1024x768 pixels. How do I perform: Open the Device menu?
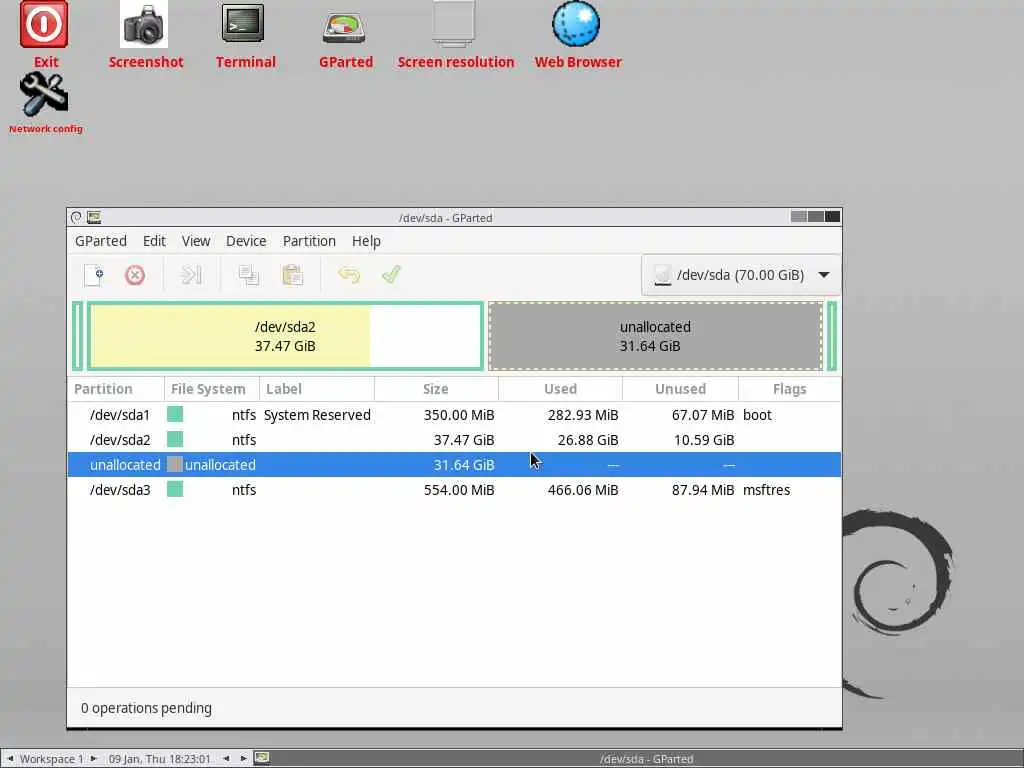click(x=246, y=241)
